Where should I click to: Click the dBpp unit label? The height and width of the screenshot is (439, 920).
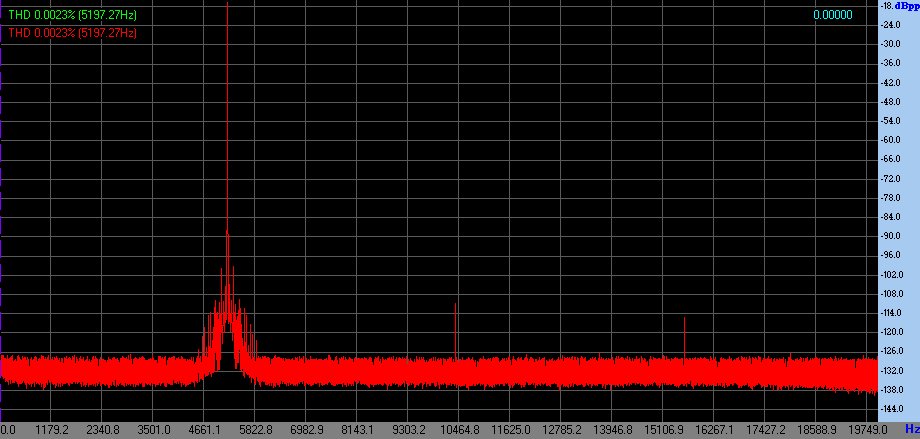[907, 5]
